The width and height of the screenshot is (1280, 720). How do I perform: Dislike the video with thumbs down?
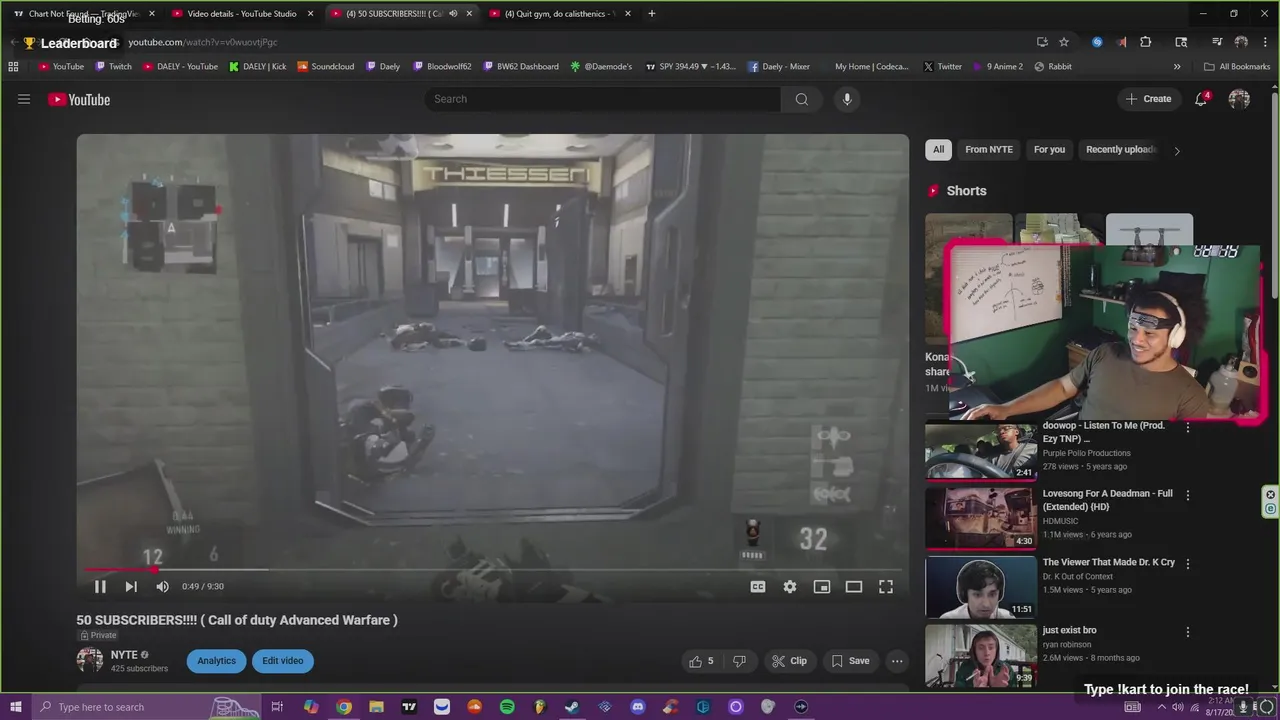[739, 661]
